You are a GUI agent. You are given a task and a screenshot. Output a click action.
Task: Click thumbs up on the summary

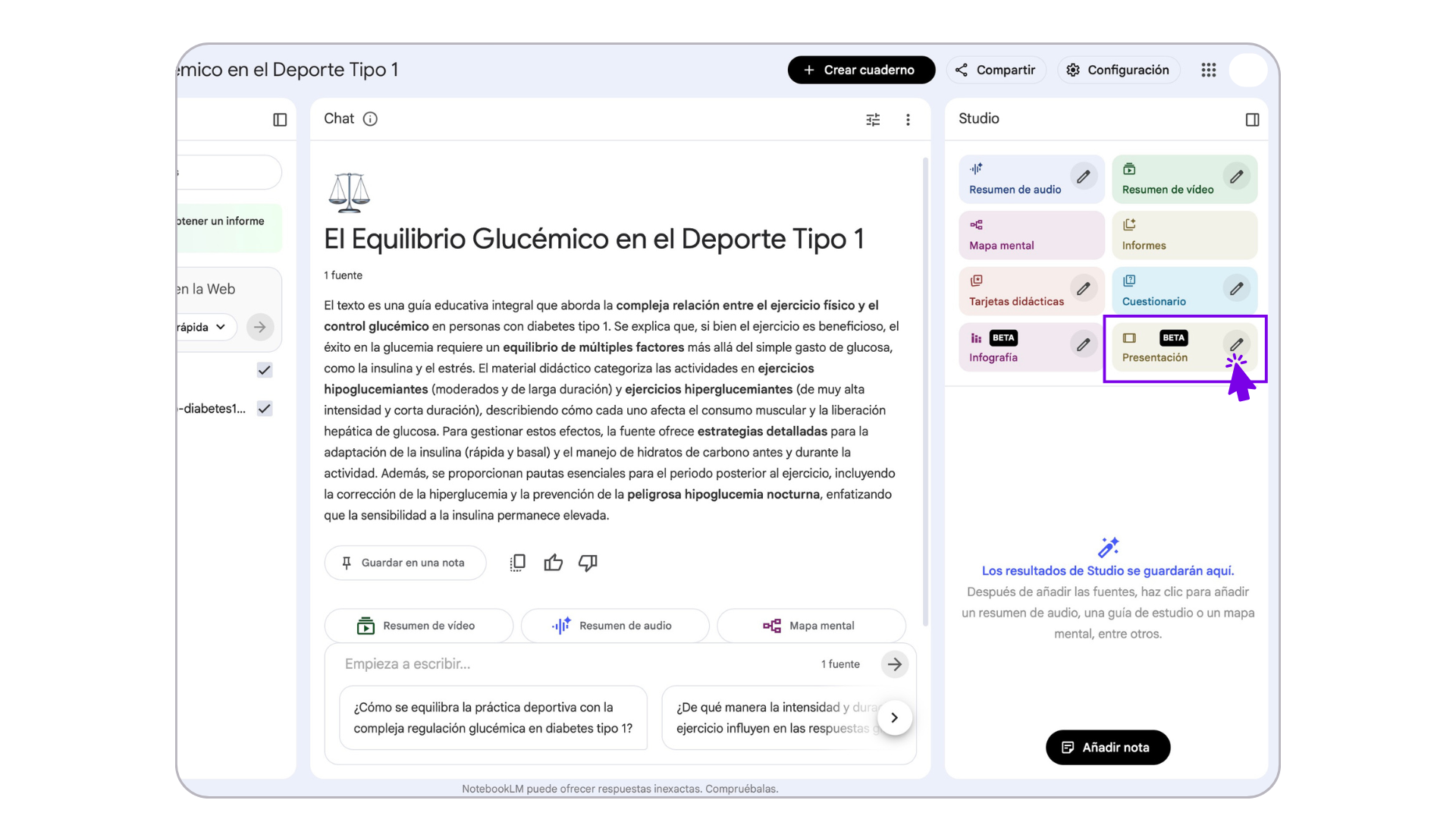[554, 563]
